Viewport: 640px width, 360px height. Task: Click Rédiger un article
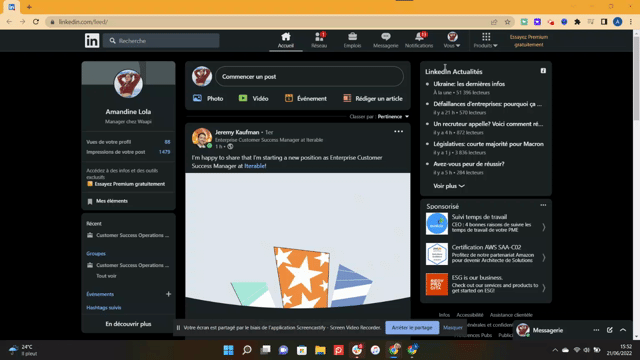[x=373, y=98]
